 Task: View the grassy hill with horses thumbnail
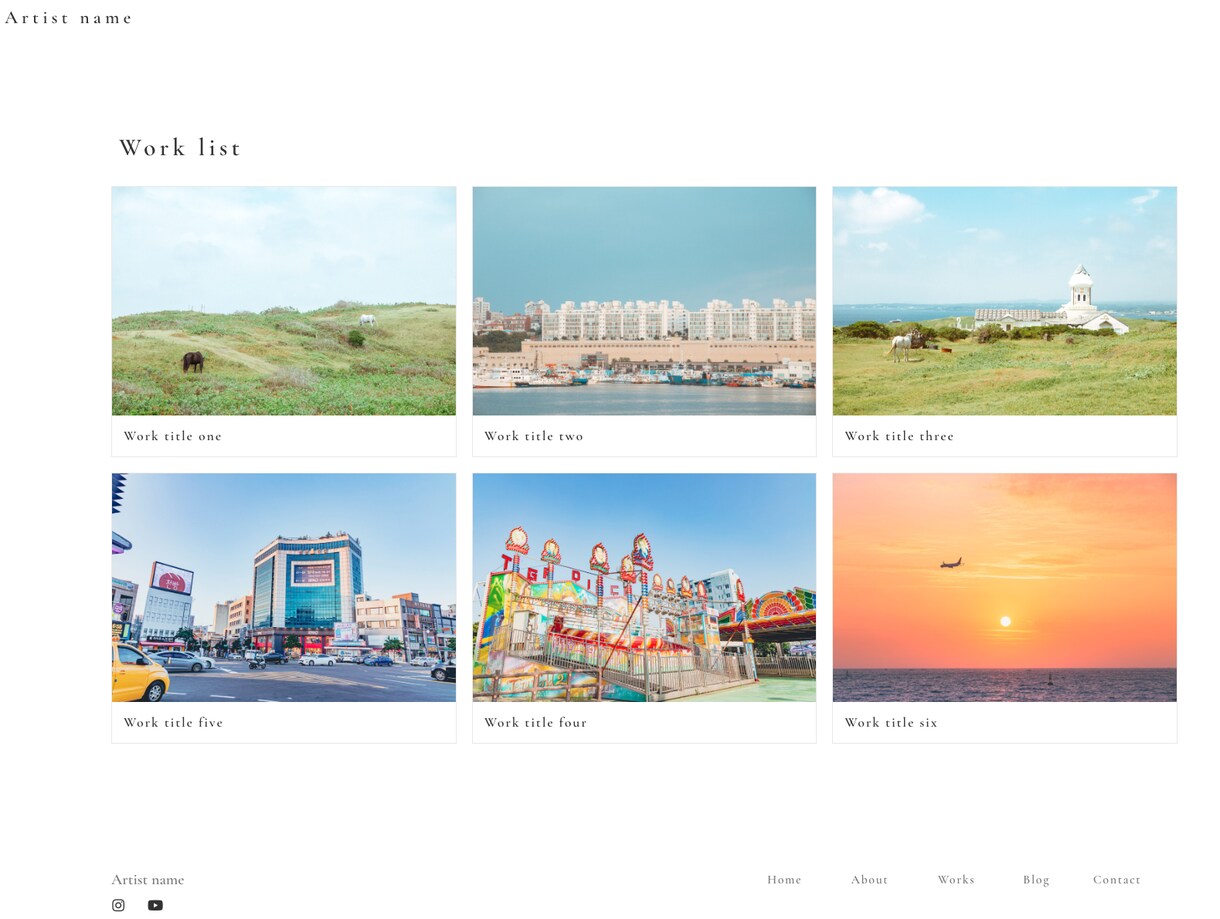pos(284,301)
